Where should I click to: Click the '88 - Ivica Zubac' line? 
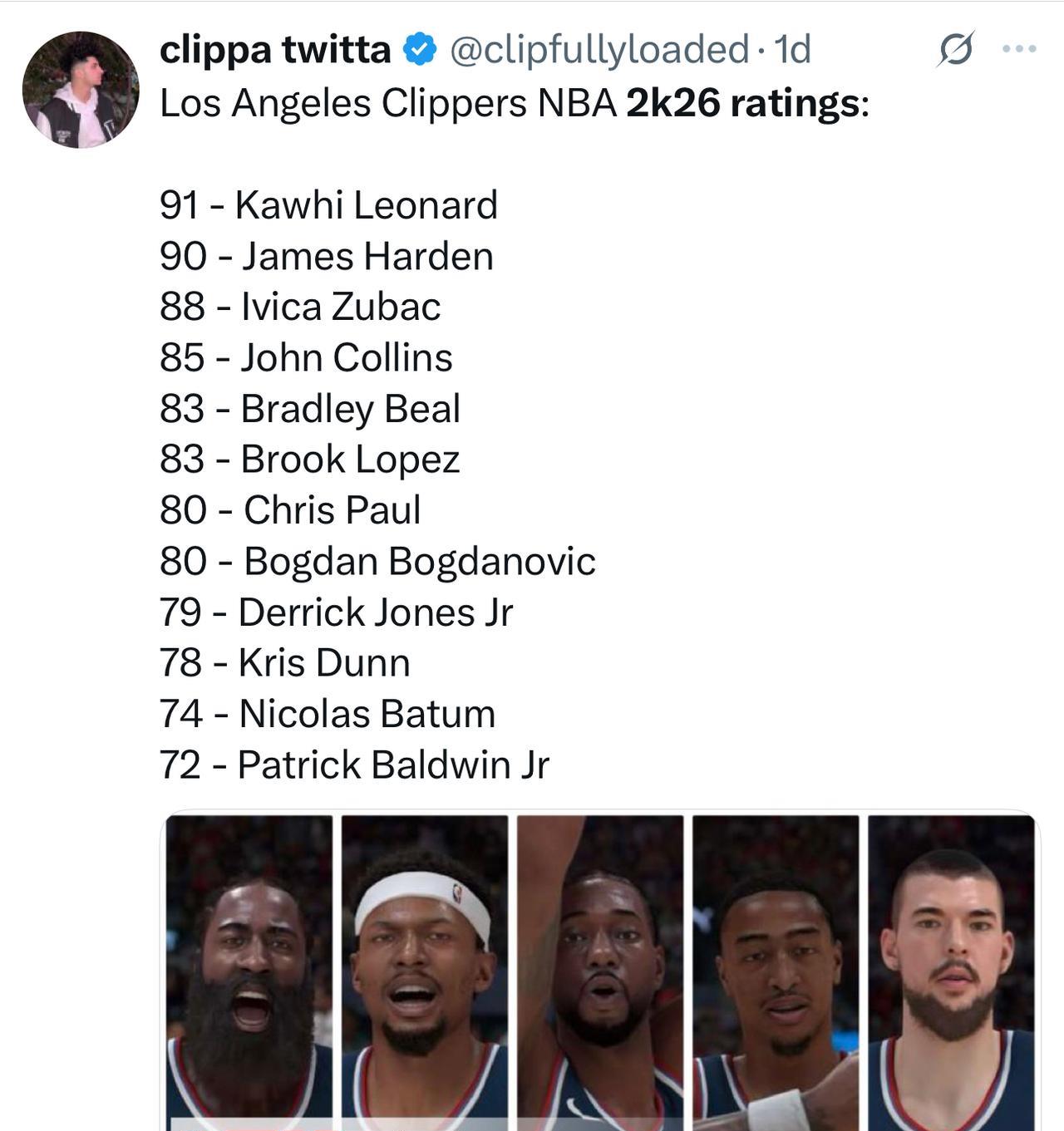tap(300, 307)
